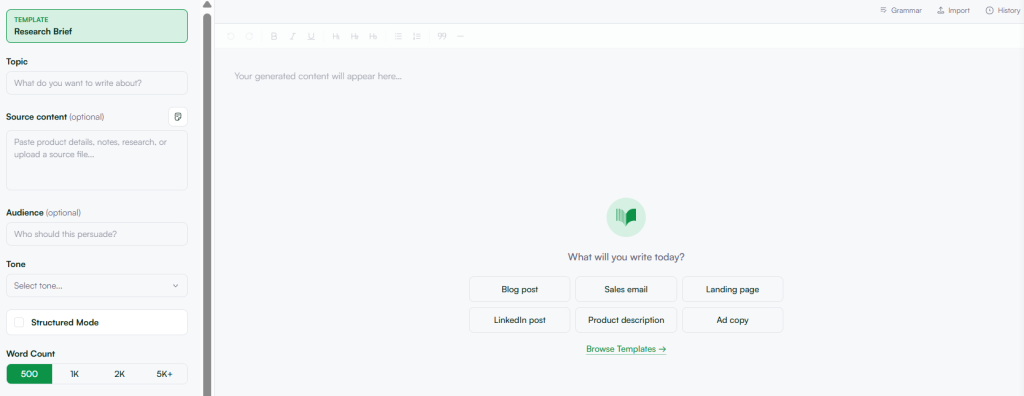Choose the Landing page quick start
The image size is (1024, 396).
pos(732,289)
